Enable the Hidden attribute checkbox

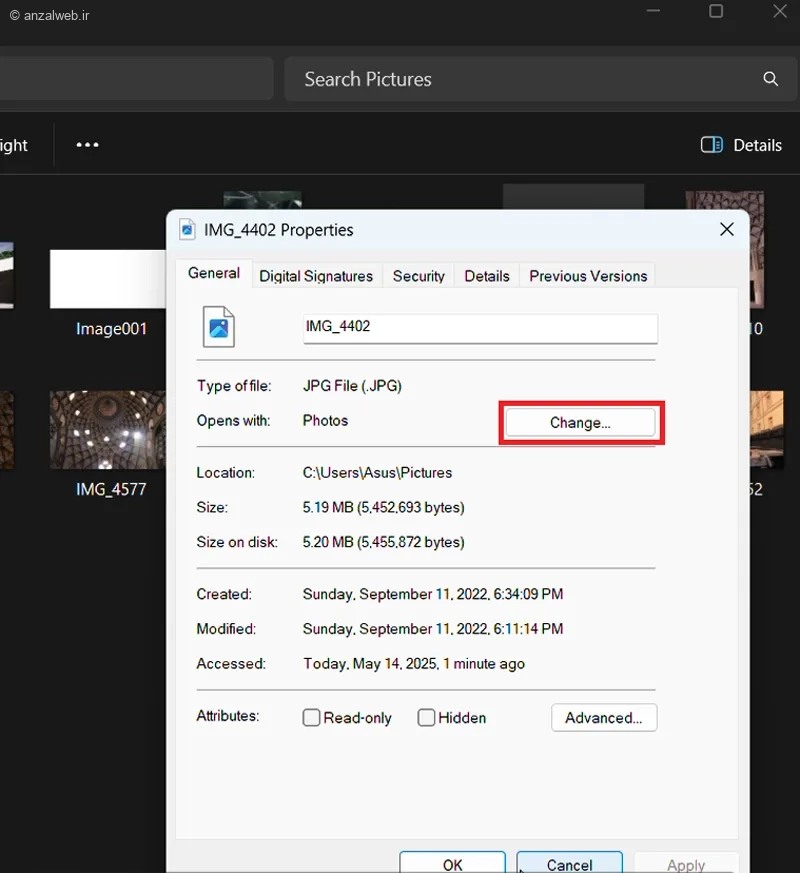coord(426,718)
